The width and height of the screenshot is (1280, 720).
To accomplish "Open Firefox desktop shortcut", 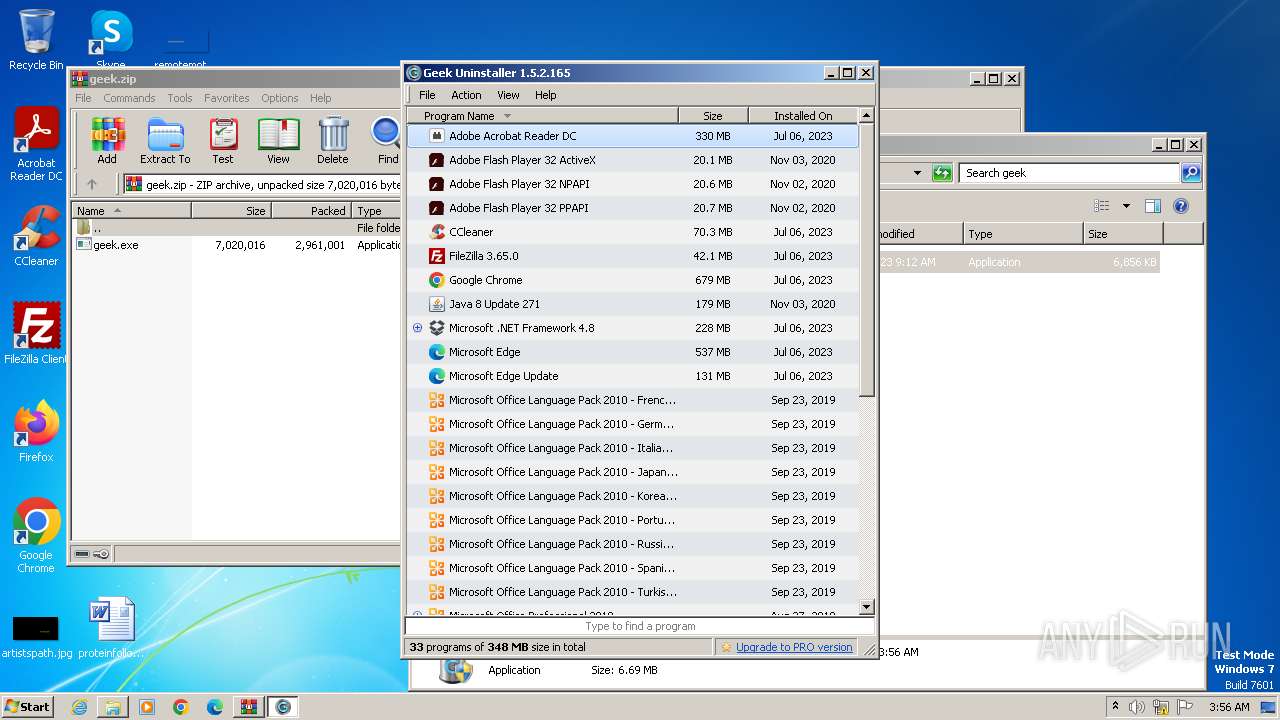I will pyautogui.click(x=36, y=431).
